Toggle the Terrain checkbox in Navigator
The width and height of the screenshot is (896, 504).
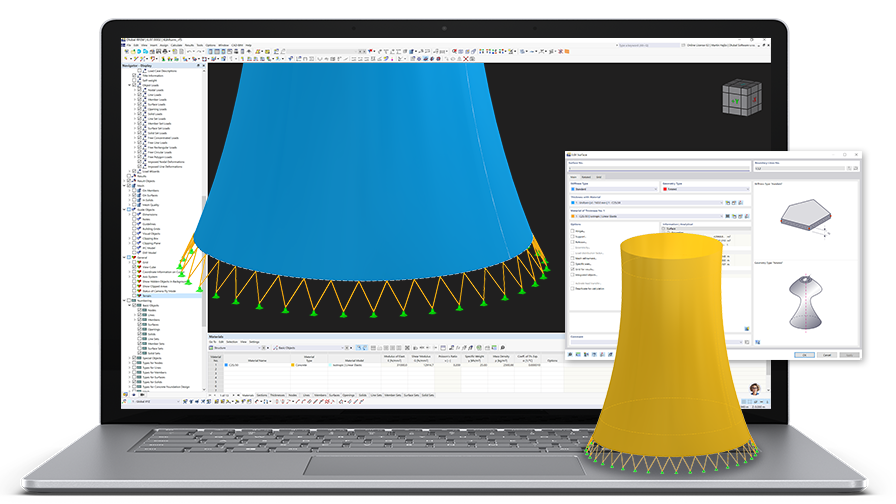[x=134, y=295]
